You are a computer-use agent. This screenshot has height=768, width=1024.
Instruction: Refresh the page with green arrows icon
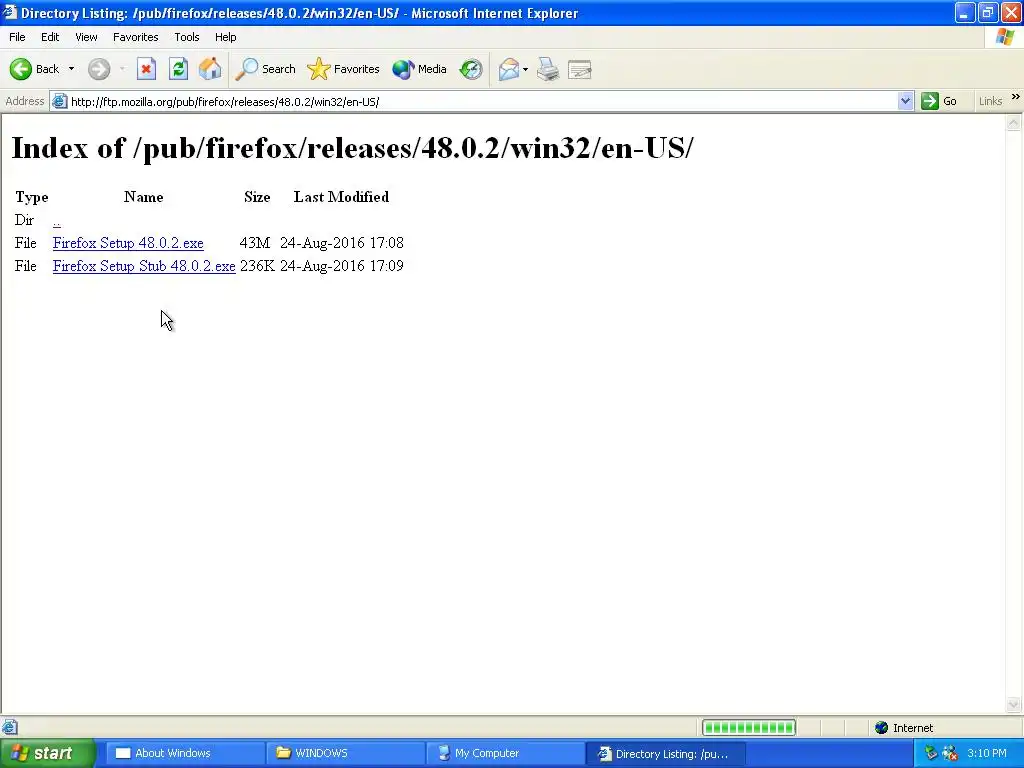[178, 69]
